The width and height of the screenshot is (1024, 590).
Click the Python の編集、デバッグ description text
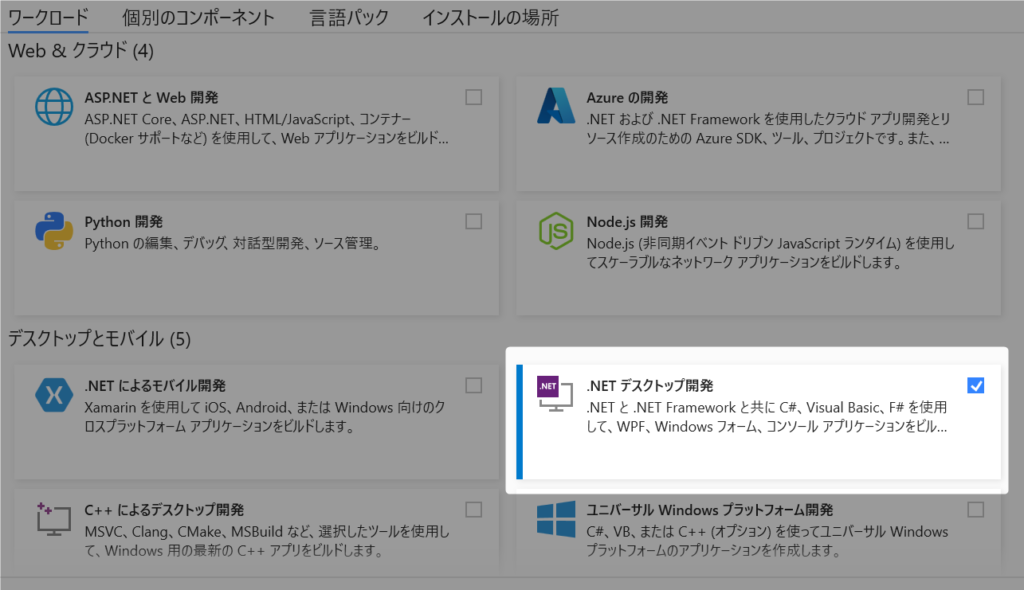click(232, 244)
